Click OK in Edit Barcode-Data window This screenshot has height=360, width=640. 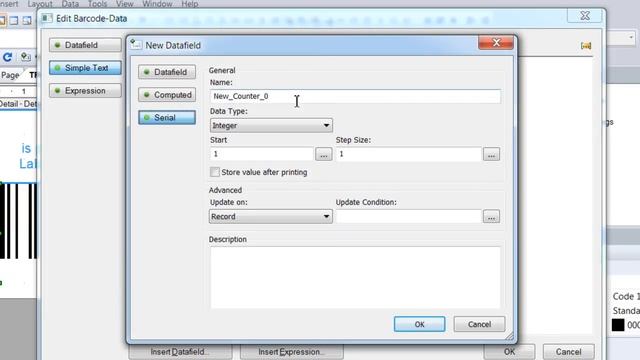point(509,352)
